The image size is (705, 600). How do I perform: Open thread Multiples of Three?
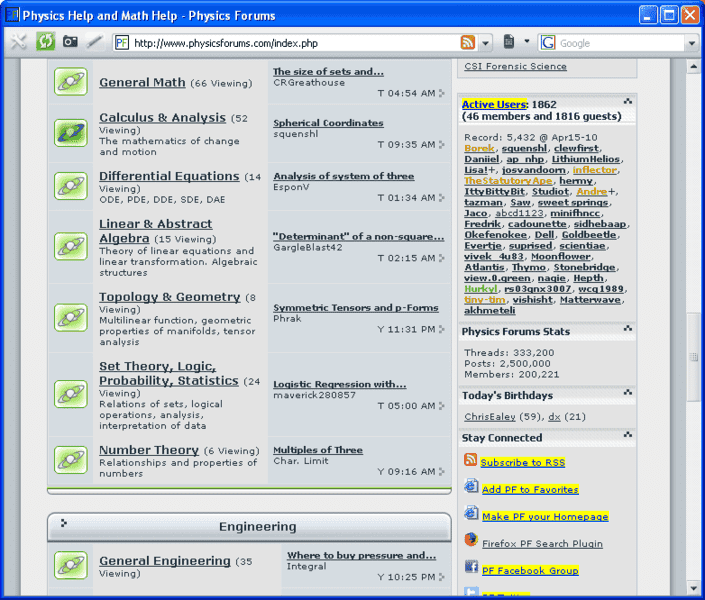click(318, 450)
